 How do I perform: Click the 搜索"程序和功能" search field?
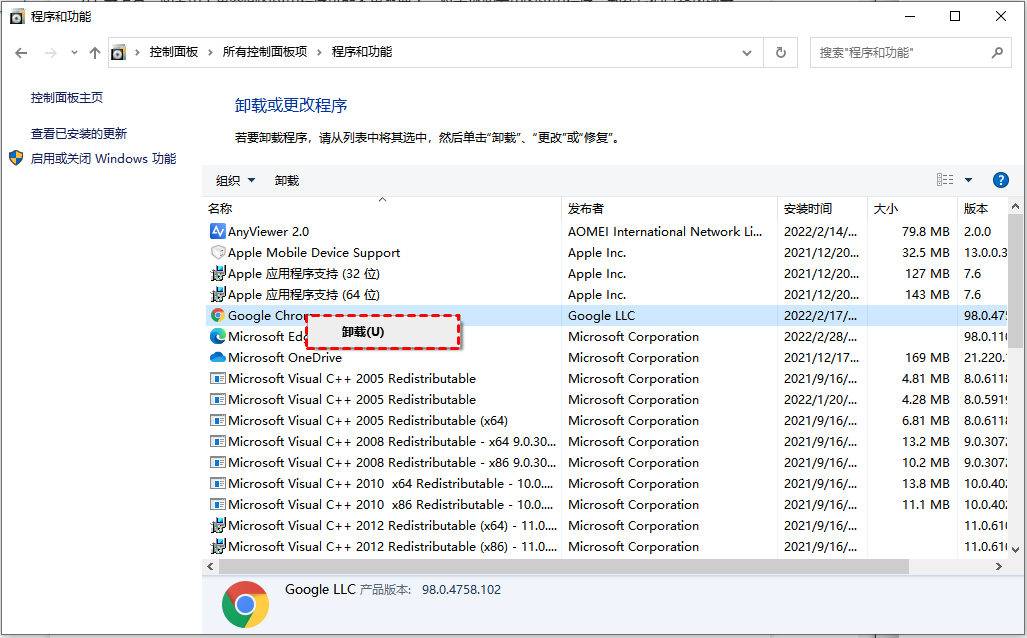tap(900, 53)
